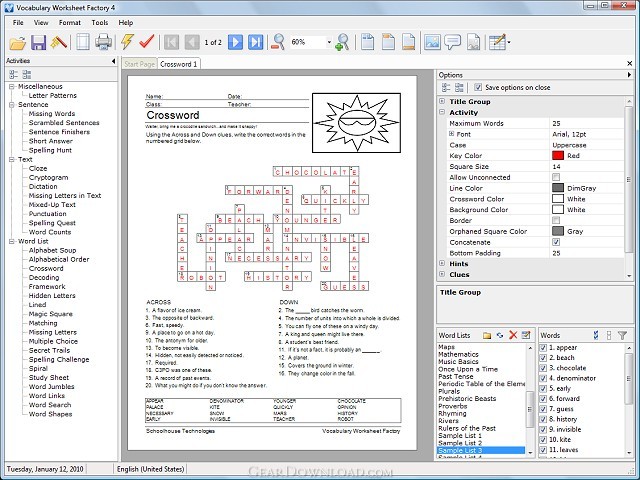Switch to the Start Page tab
640x480 pixels.
140,64
